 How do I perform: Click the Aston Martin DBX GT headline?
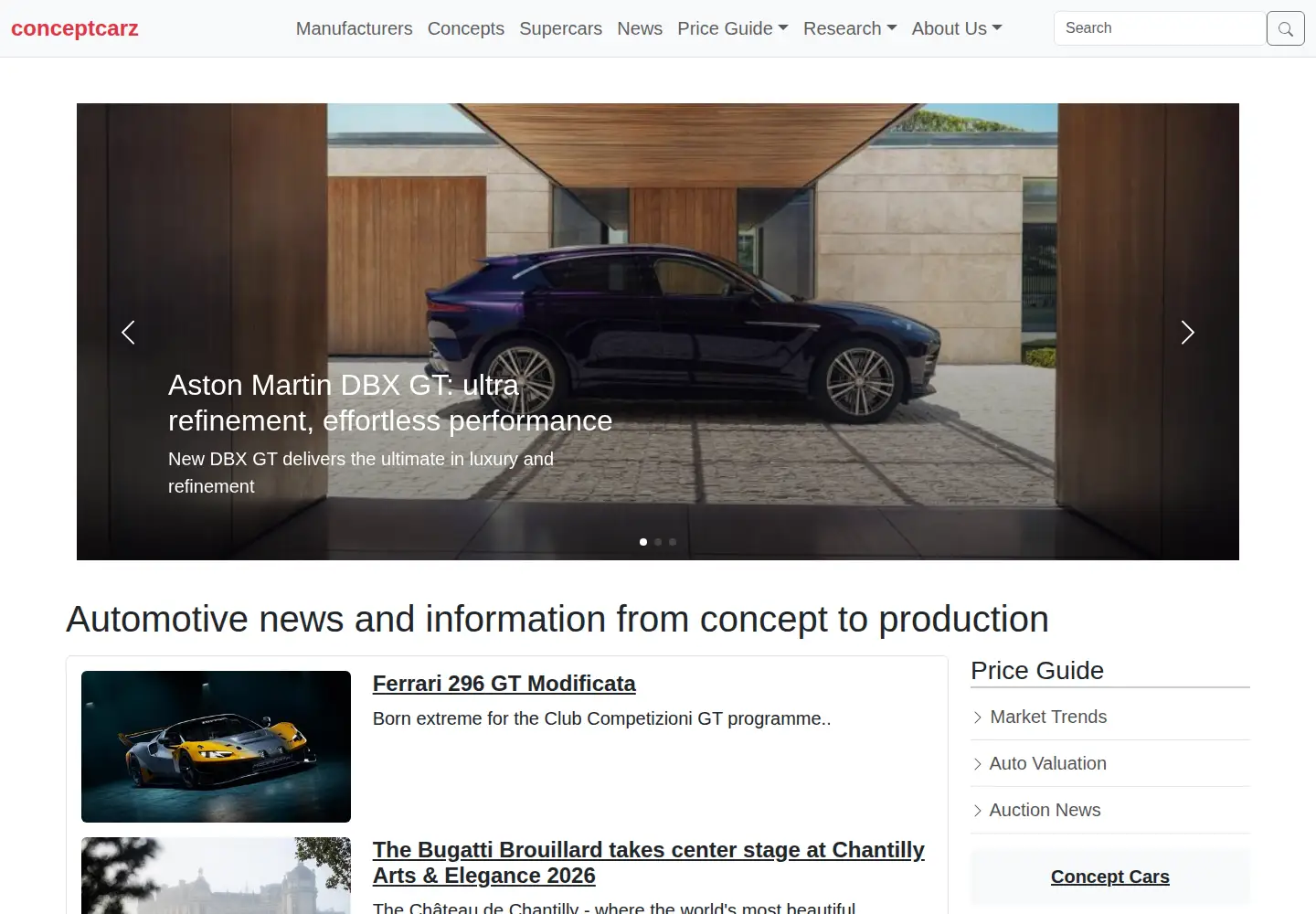(390, 403)
